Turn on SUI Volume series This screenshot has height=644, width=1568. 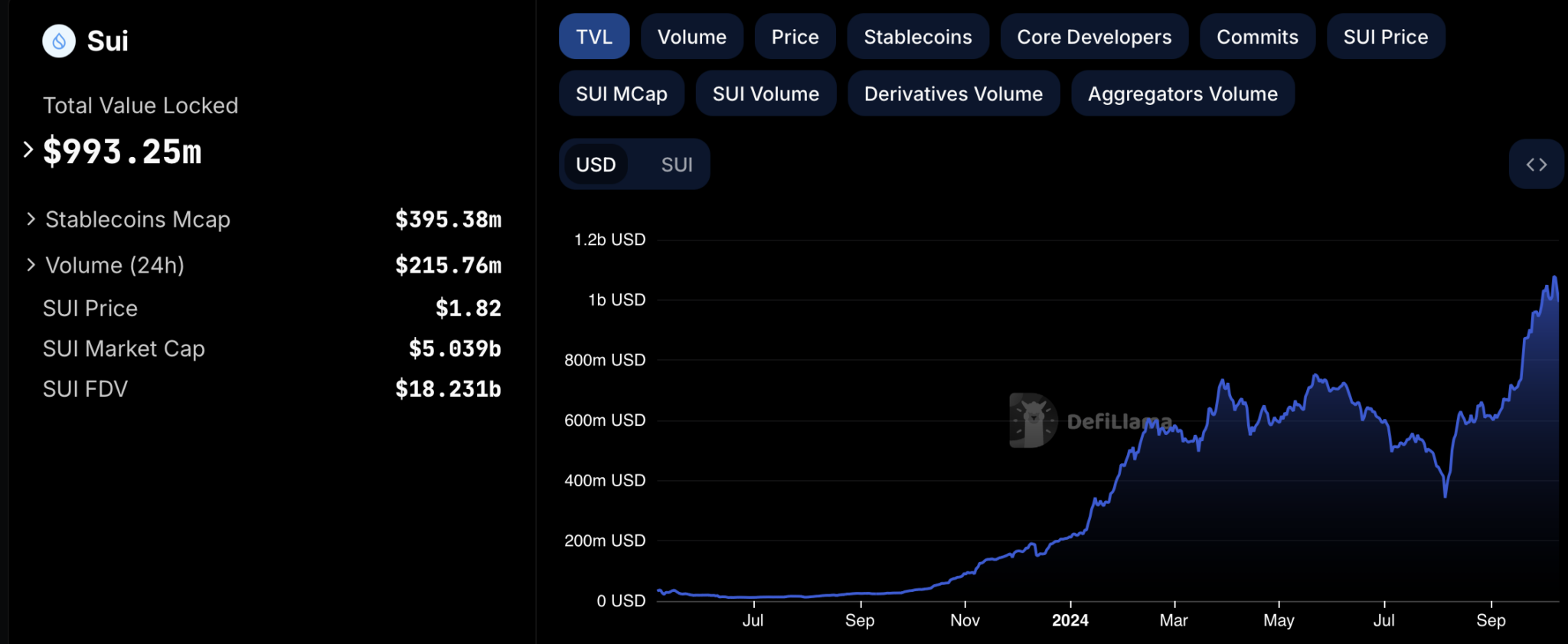pyautogui.click(x=766, y=93)
